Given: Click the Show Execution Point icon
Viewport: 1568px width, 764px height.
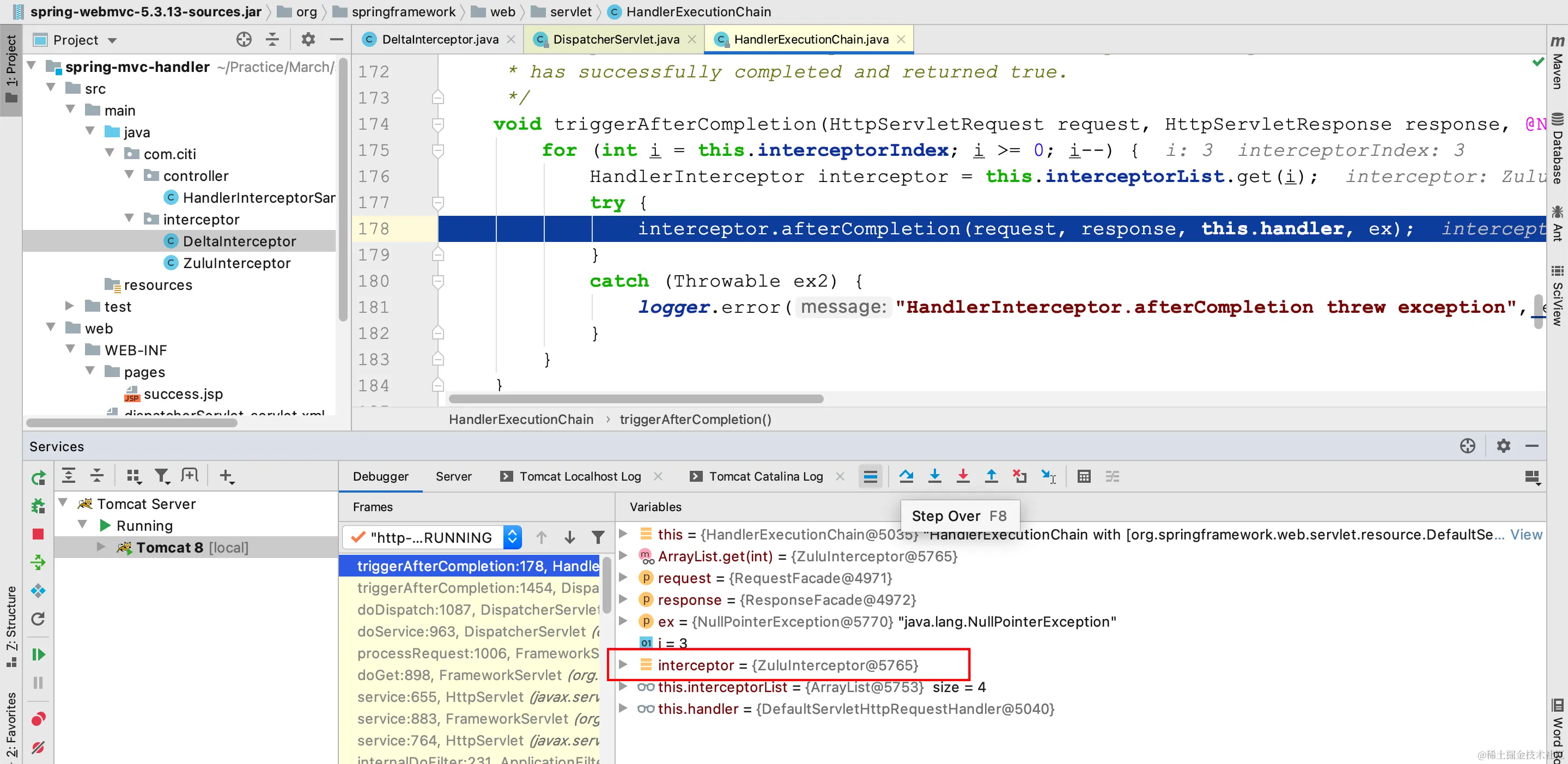Looking at the screenshot, I should coord(871,476).
